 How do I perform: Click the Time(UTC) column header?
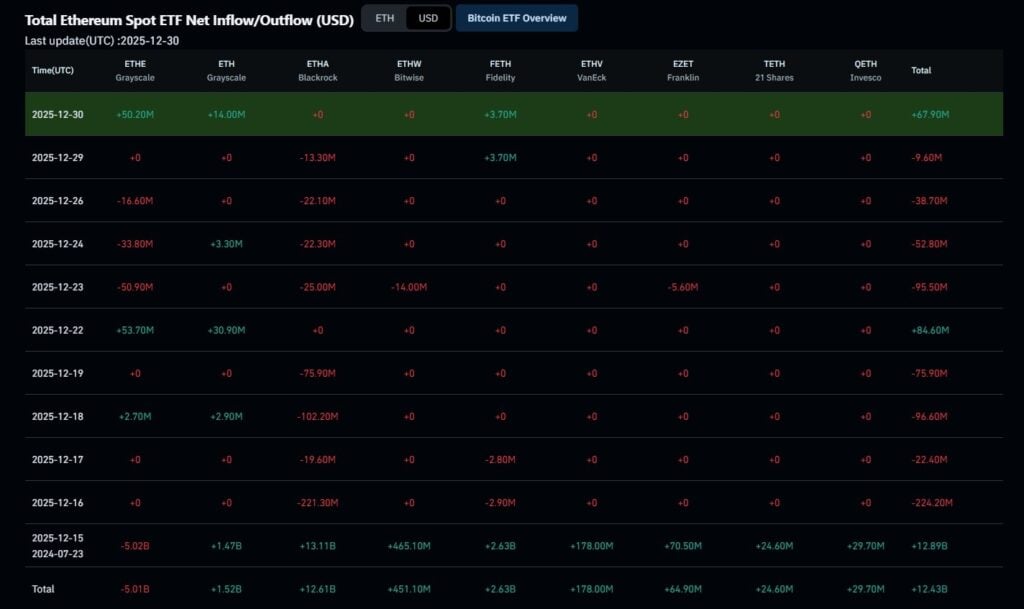(57, 70)
